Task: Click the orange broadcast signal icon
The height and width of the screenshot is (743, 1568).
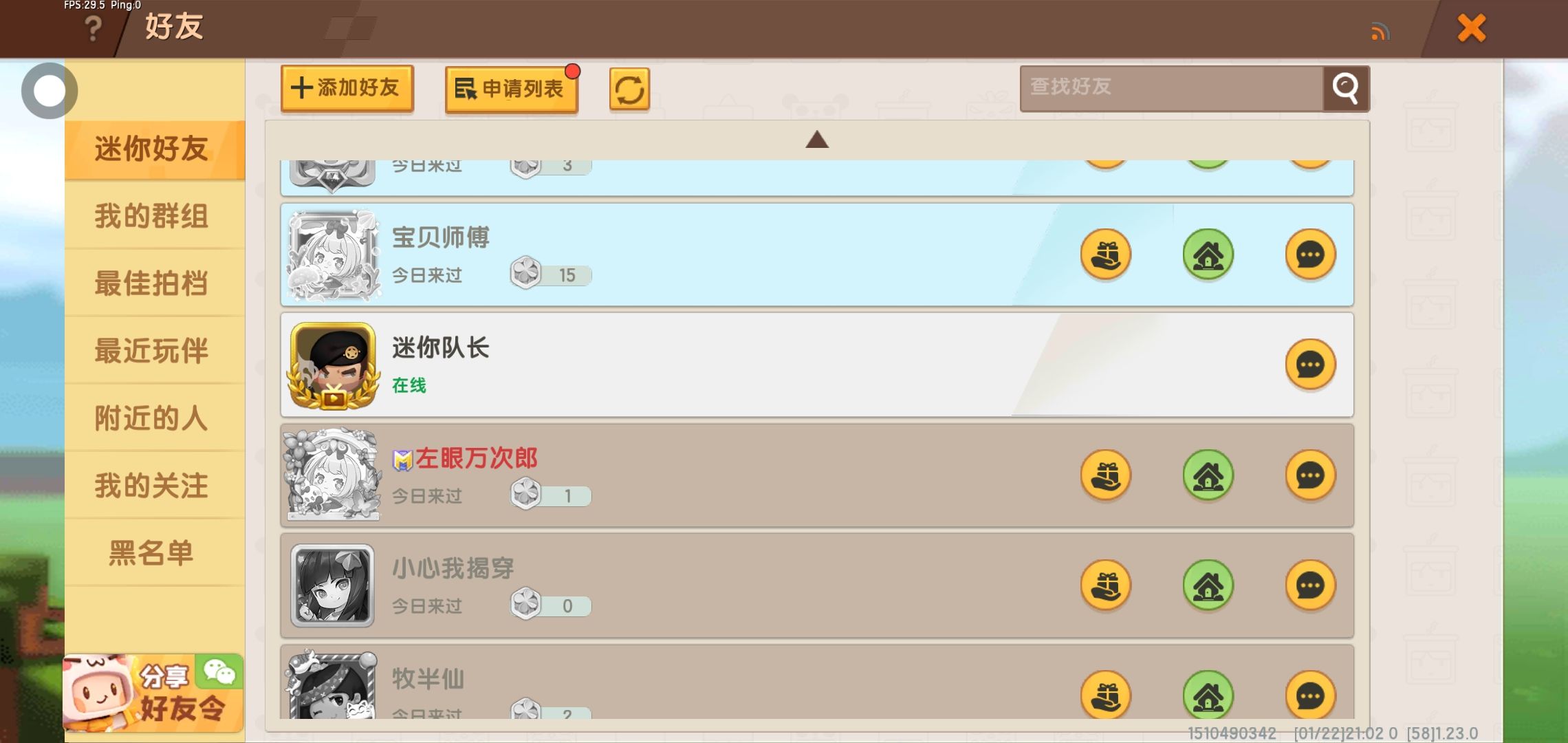Action: click(x=1380, y=32)
